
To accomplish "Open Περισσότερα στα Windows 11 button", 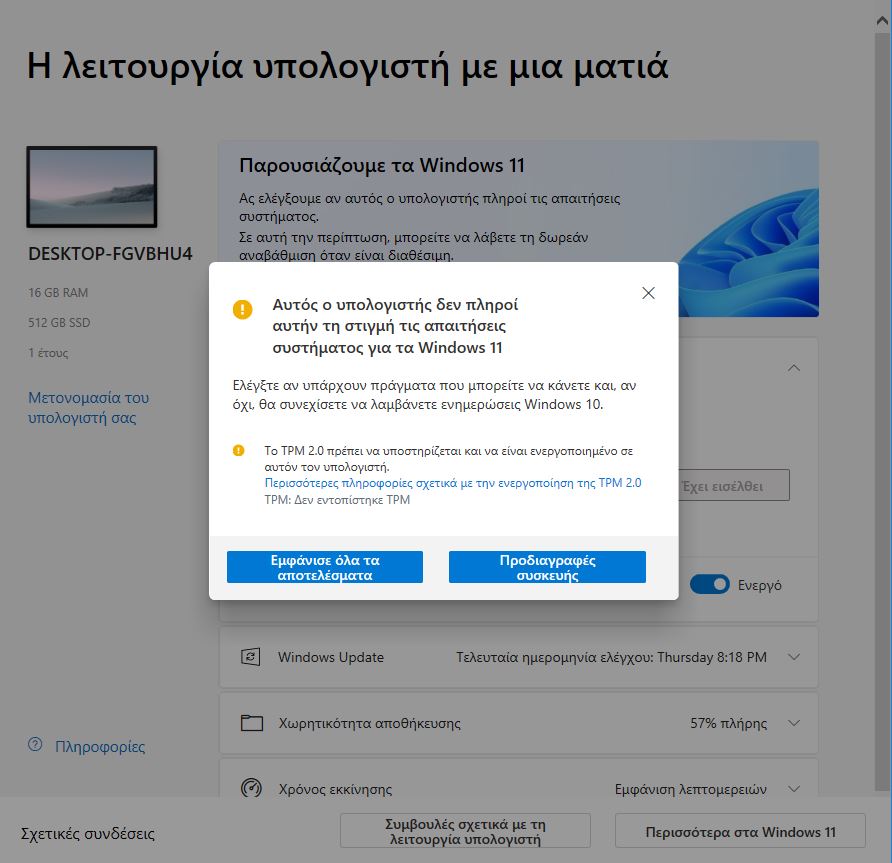I will (740, 831).
